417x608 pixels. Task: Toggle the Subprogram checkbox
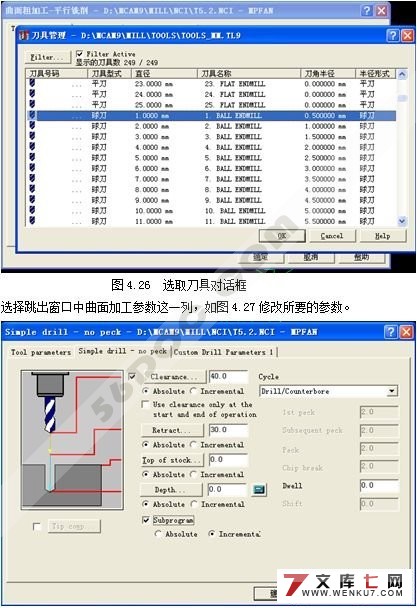(x=146, y=520)
